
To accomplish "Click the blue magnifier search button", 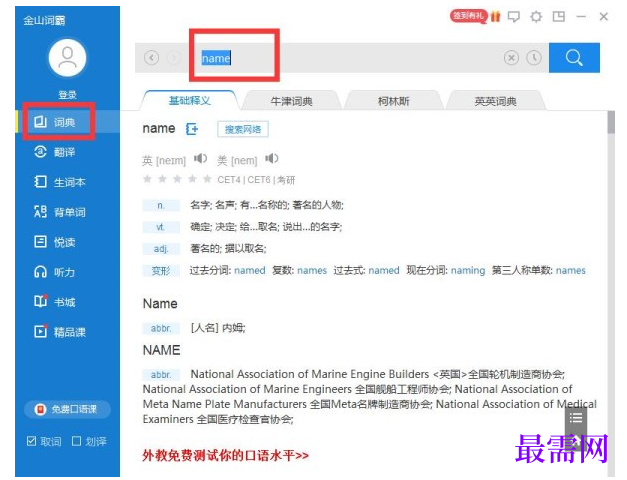I will coord(574,58).
